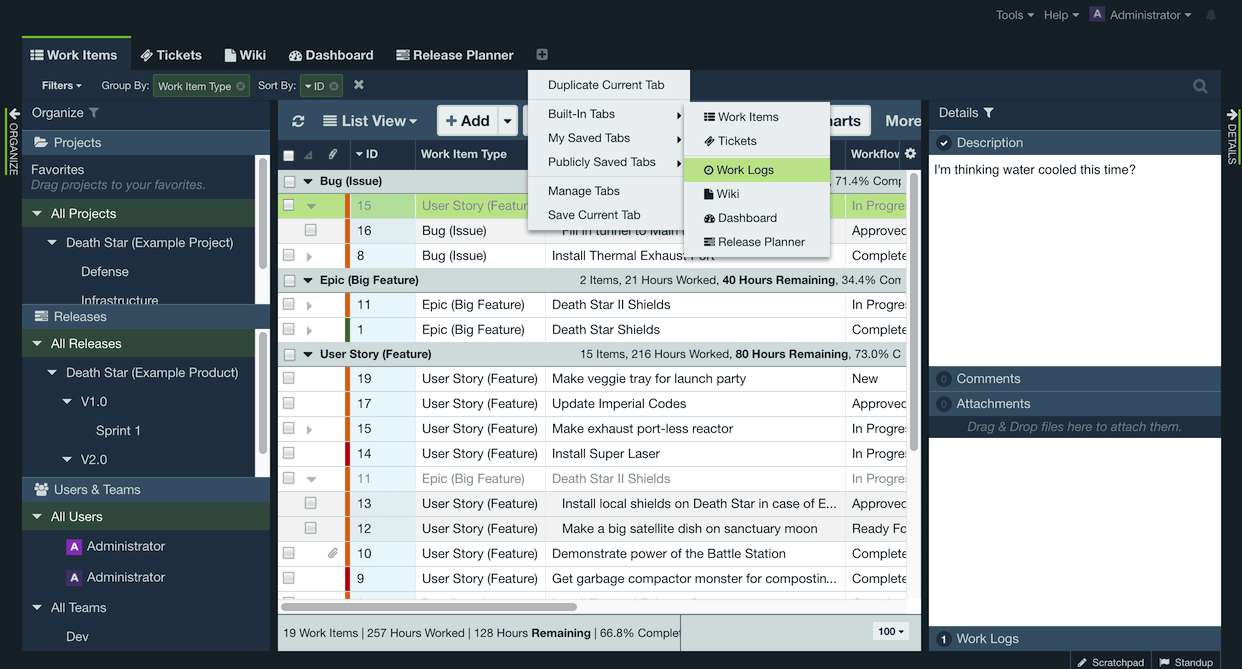Remove the ID sort chip
Screen dimensions: 1242x669
point(334,86)
